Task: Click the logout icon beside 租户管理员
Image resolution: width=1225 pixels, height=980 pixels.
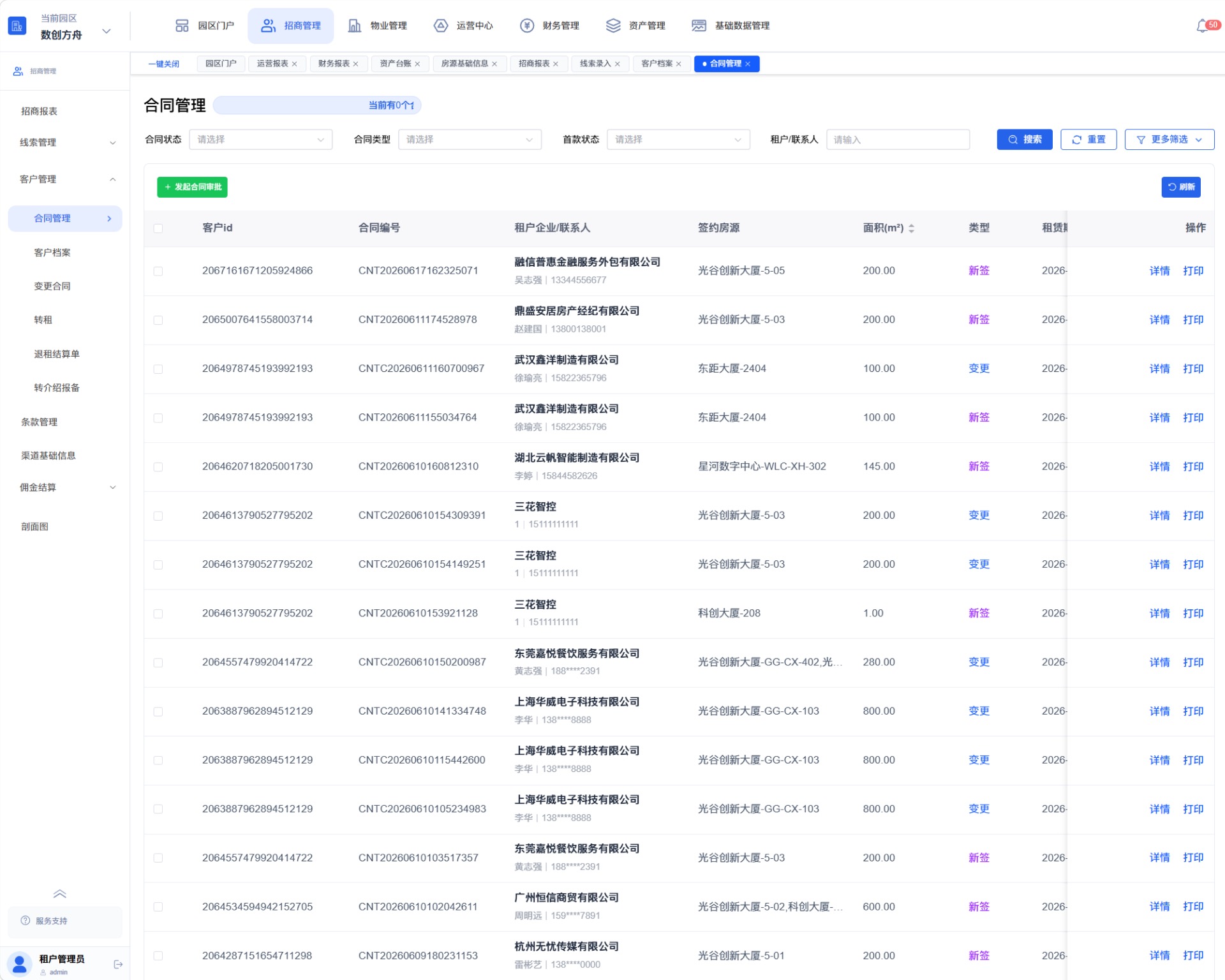Action: (118, 964)
